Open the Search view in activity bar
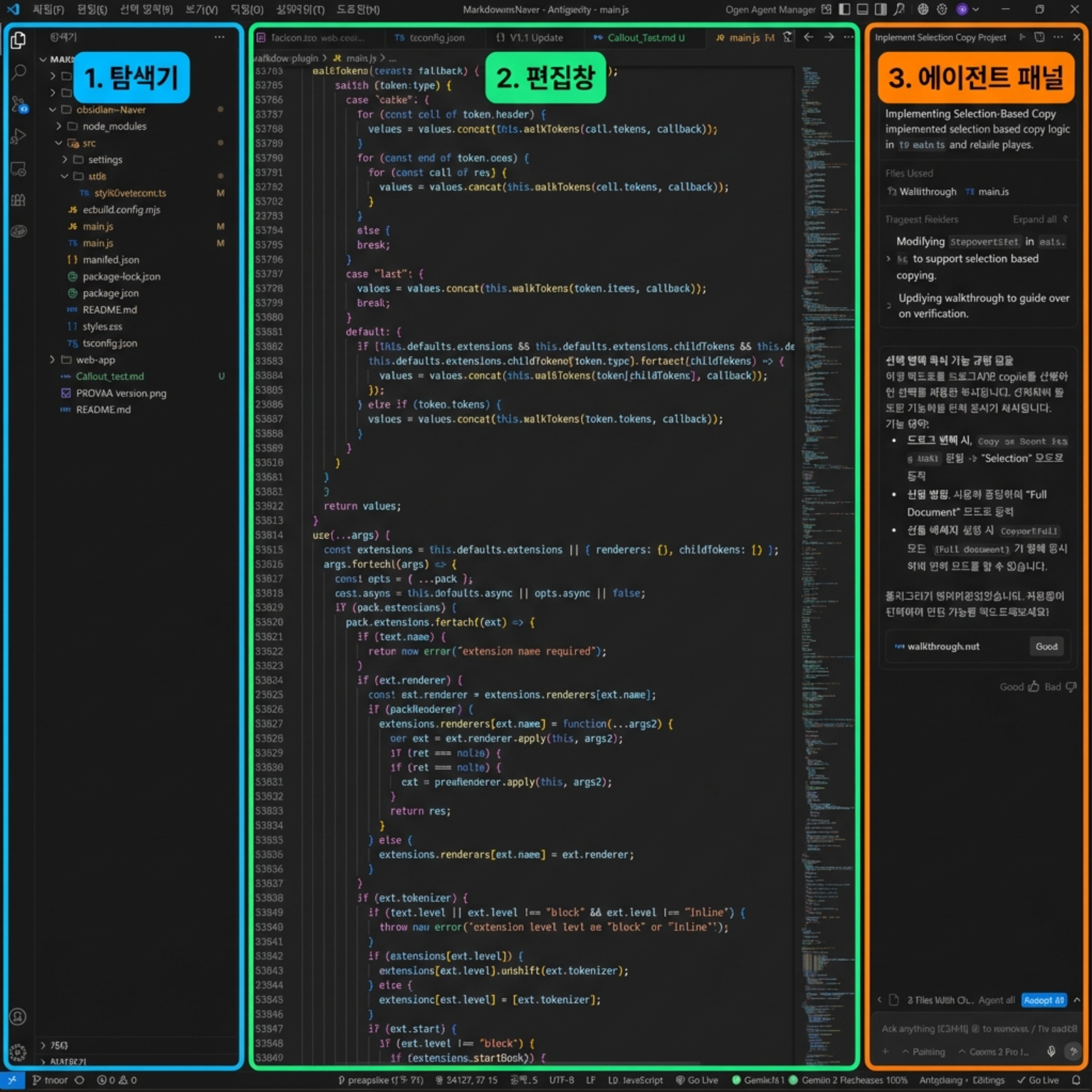Viewport: 1092px width, 1092px height. [x=19, y=72]
